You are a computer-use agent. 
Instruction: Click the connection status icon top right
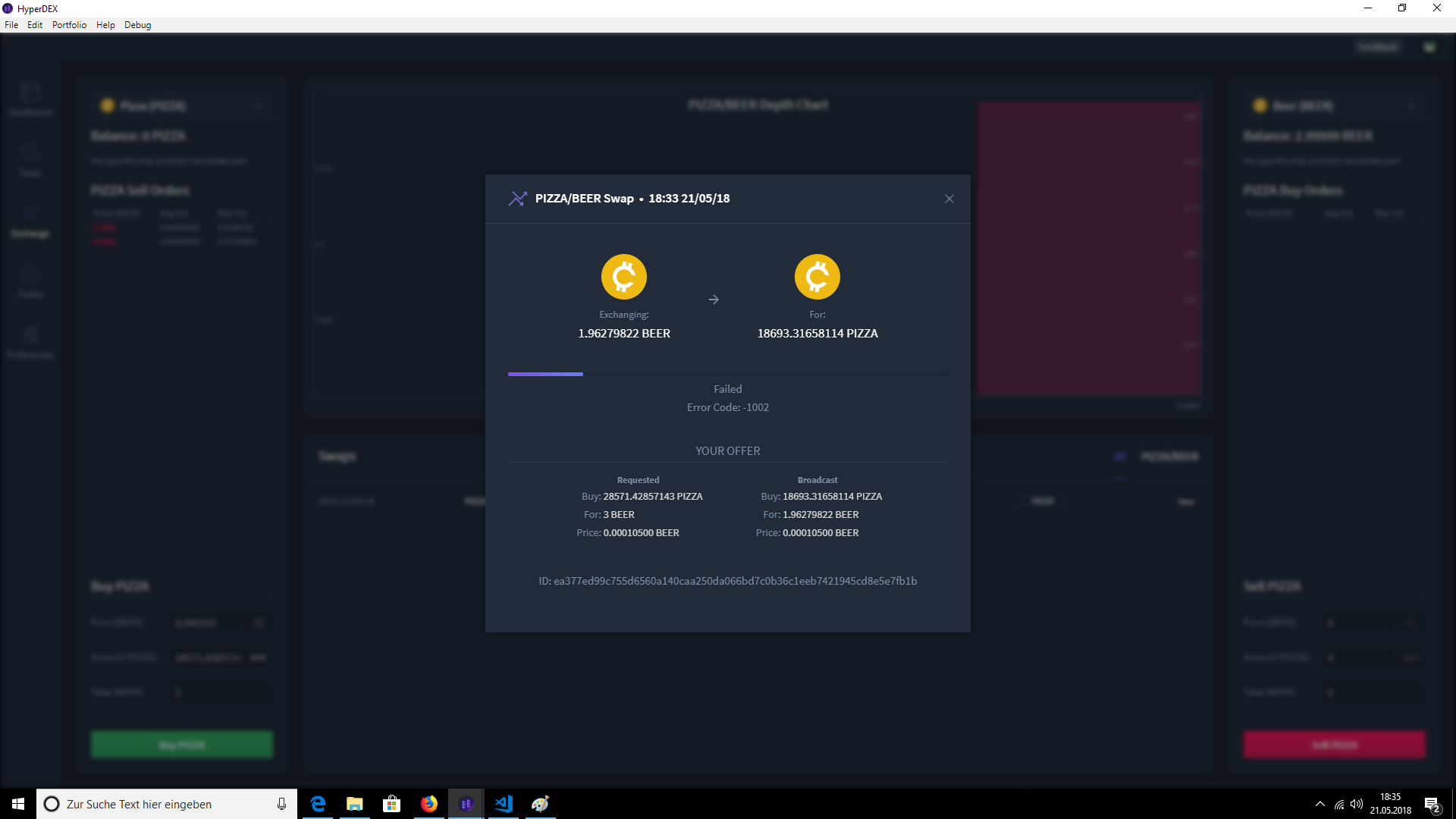pos(1429,46)
